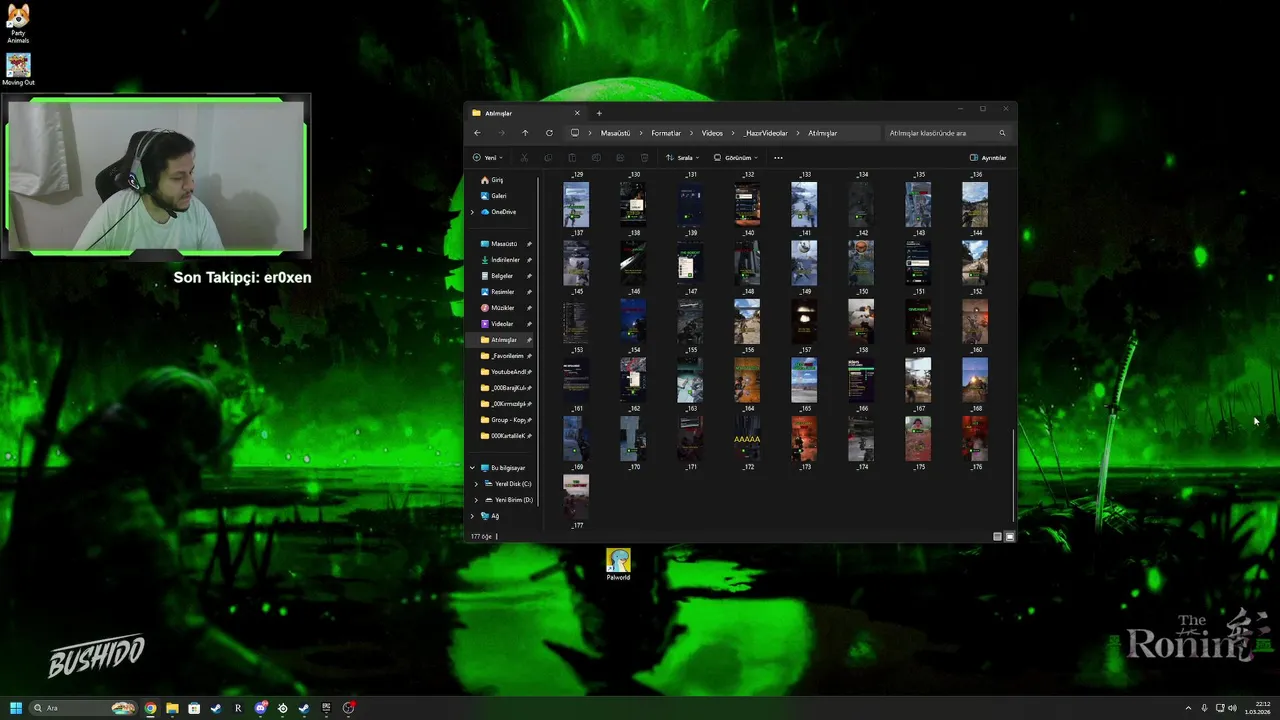
Task: Click the taskbar Ara search box
Action: tap(85, 708)
